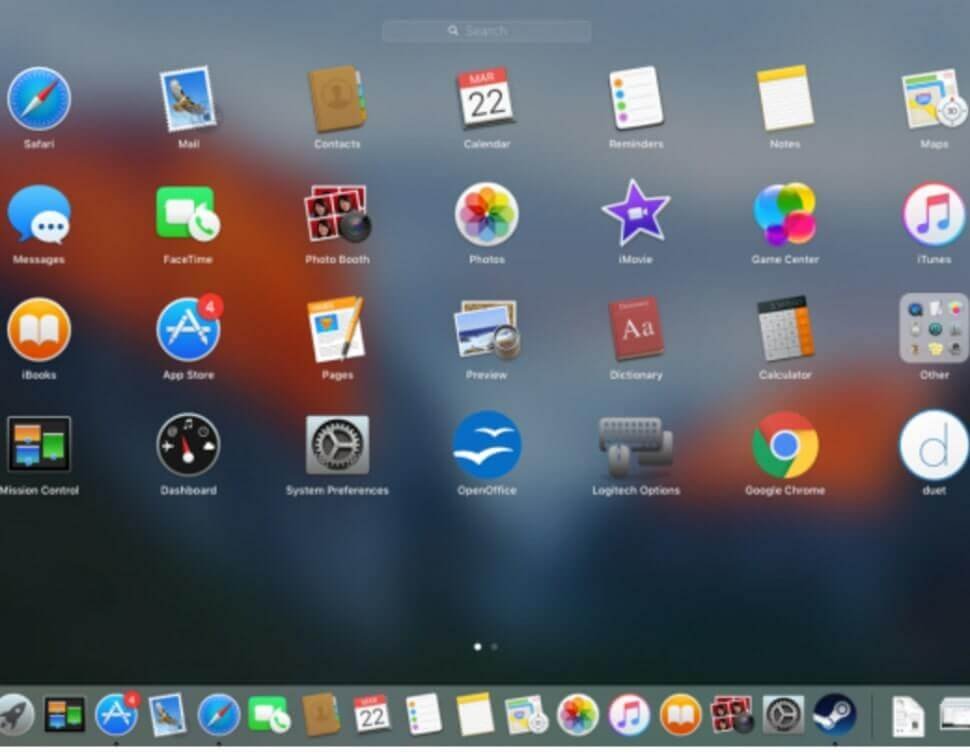Launch Mail app in Launchpad
The width and height of the screenshot is (970, 754).
(188, 99)
